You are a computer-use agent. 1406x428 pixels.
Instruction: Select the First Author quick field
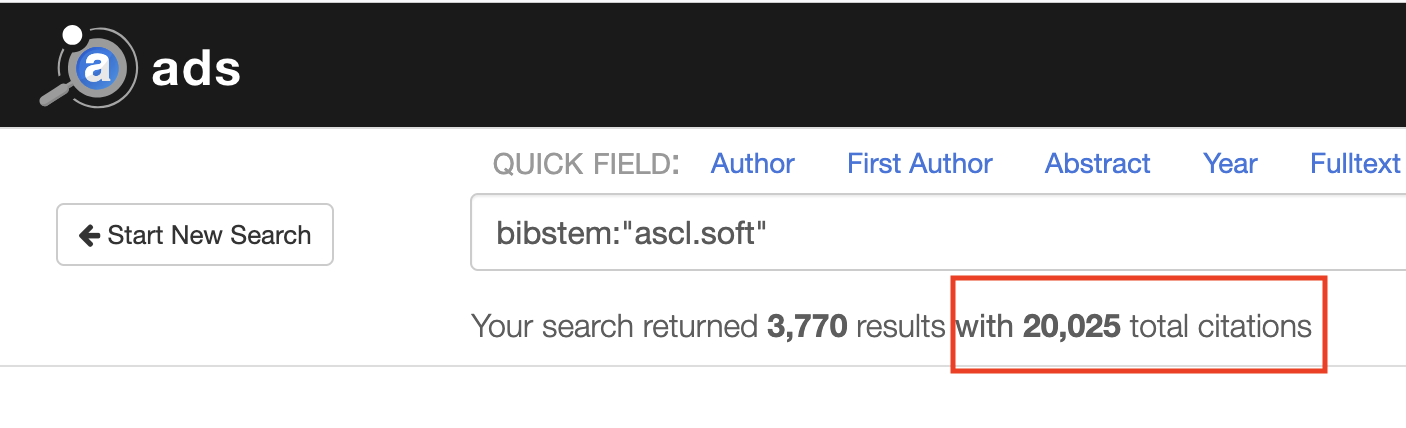[920, 164]
